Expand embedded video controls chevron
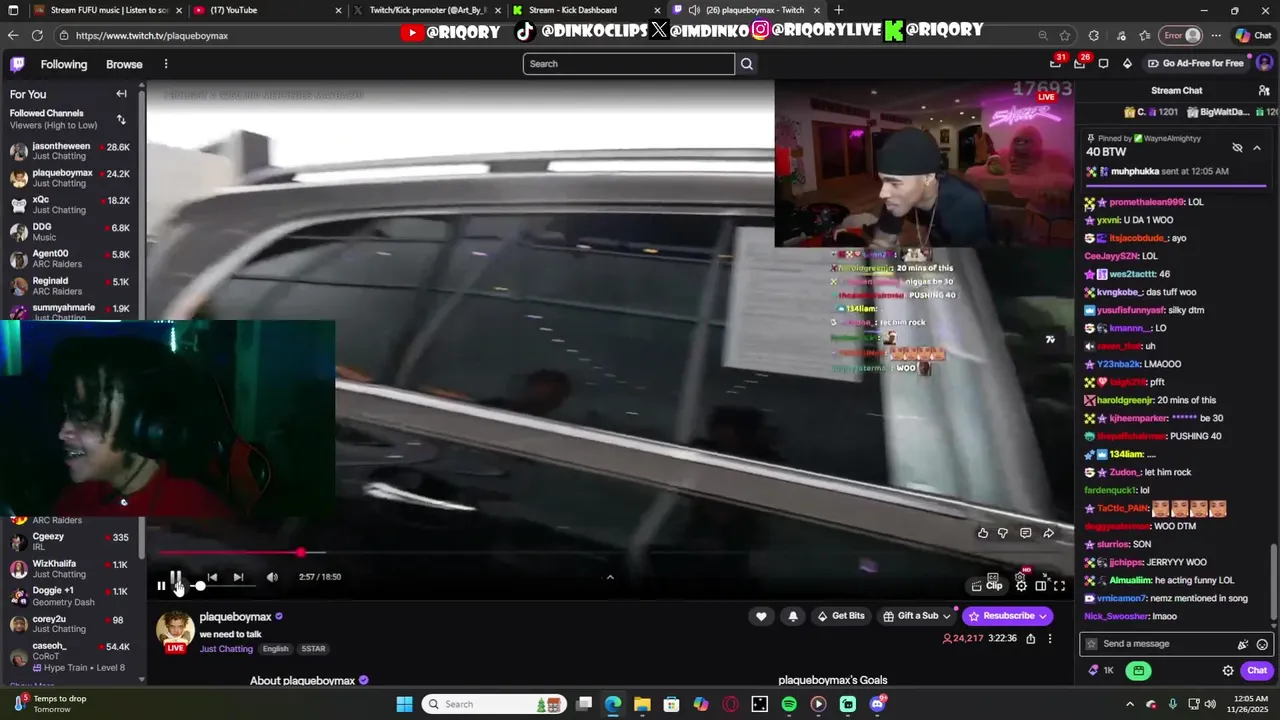The image size is (1280, 720). point(610,576)
